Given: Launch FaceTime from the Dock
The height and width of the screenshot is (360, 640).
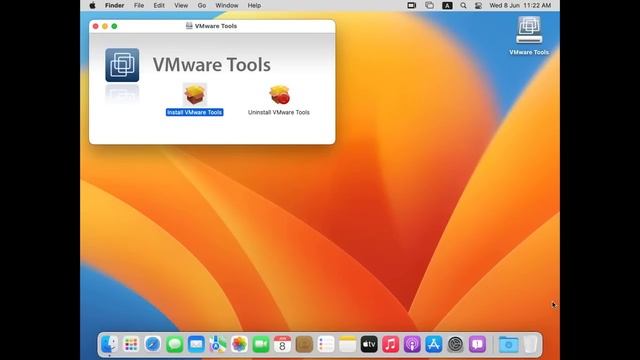Looking at the screenshot, I should (x=261, y=344).
